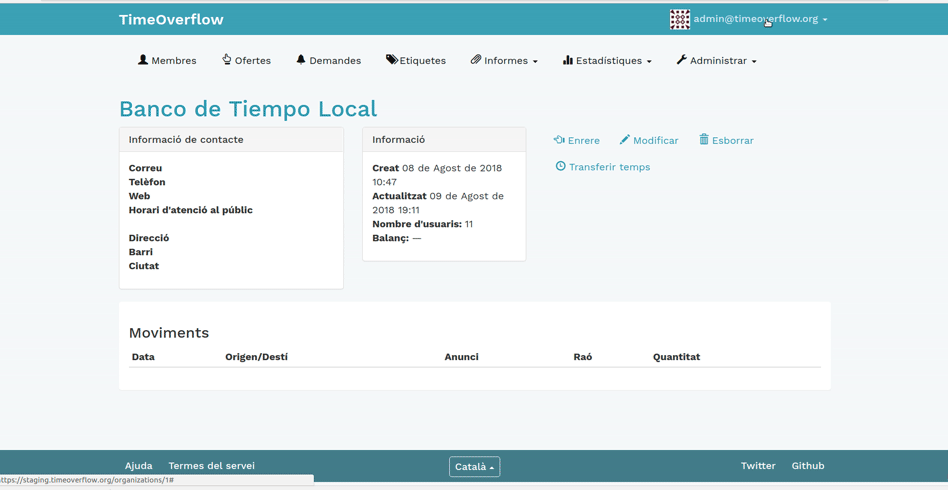This screenshot has height=490, width=948.
Task: Click the Nombre d'usuaris label
Action: click(x=417, y=224)
